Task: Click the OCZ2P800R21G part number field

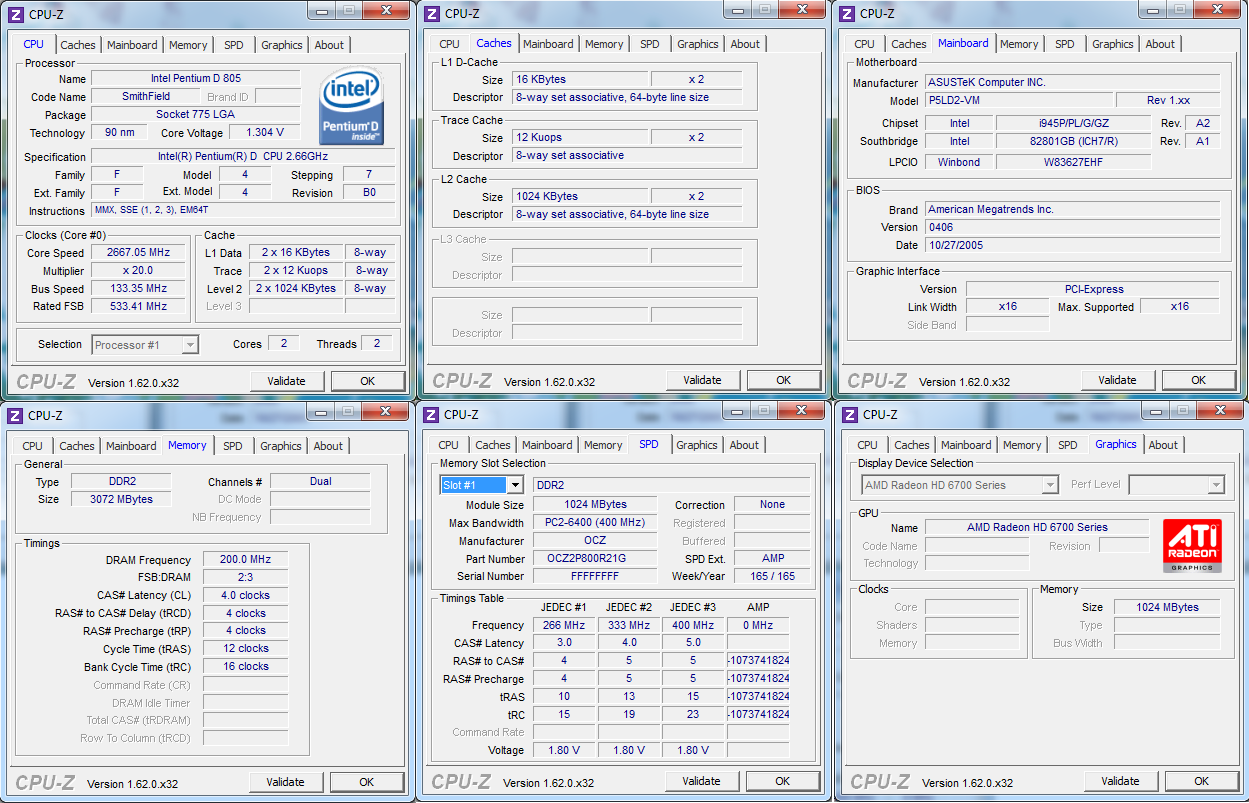Action: coord(595,559)
